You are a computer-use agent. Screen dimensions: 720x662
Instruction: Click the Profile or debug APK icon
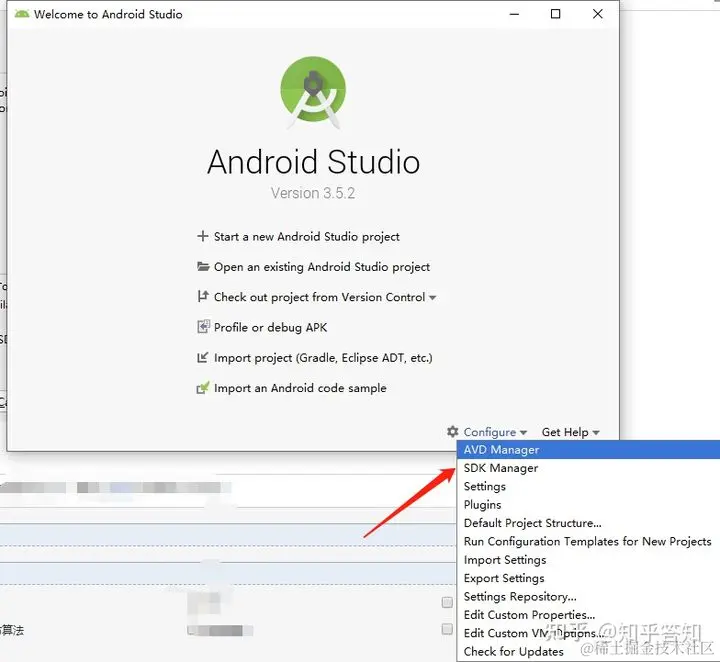tap(203, 327)
